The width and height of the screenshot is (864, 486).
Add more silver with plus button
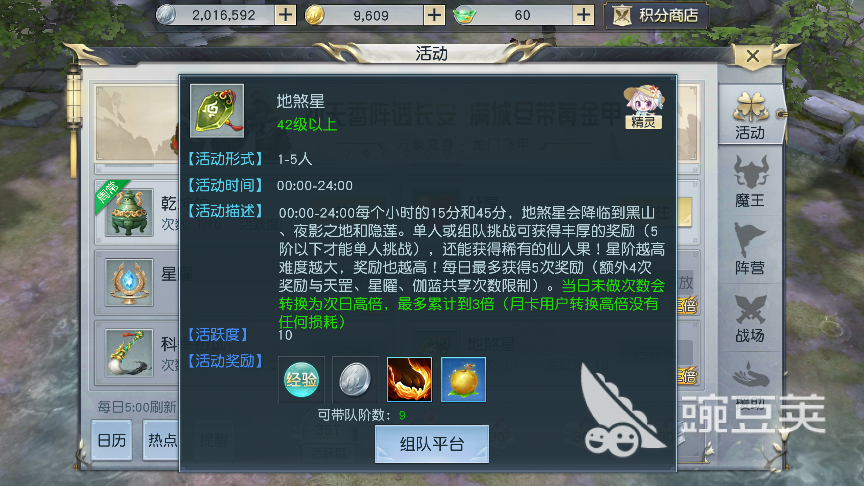(x=285, y=15)
